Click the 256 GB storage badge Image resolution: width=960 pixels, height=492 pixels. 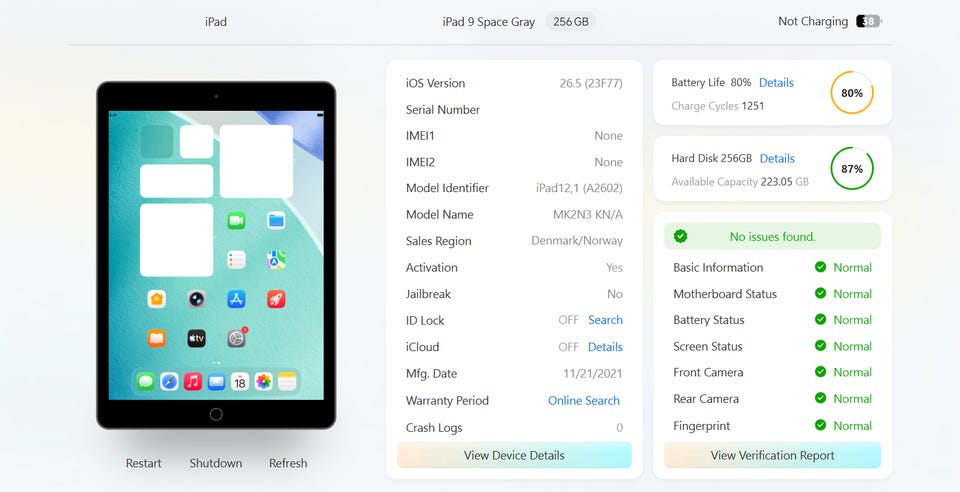[571, 21]
